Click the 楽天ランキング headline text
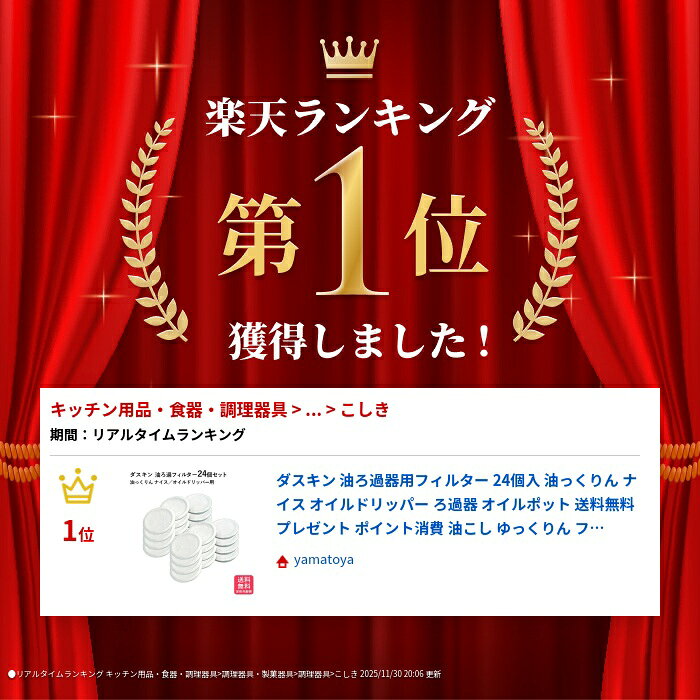 (x=350, y=117)
